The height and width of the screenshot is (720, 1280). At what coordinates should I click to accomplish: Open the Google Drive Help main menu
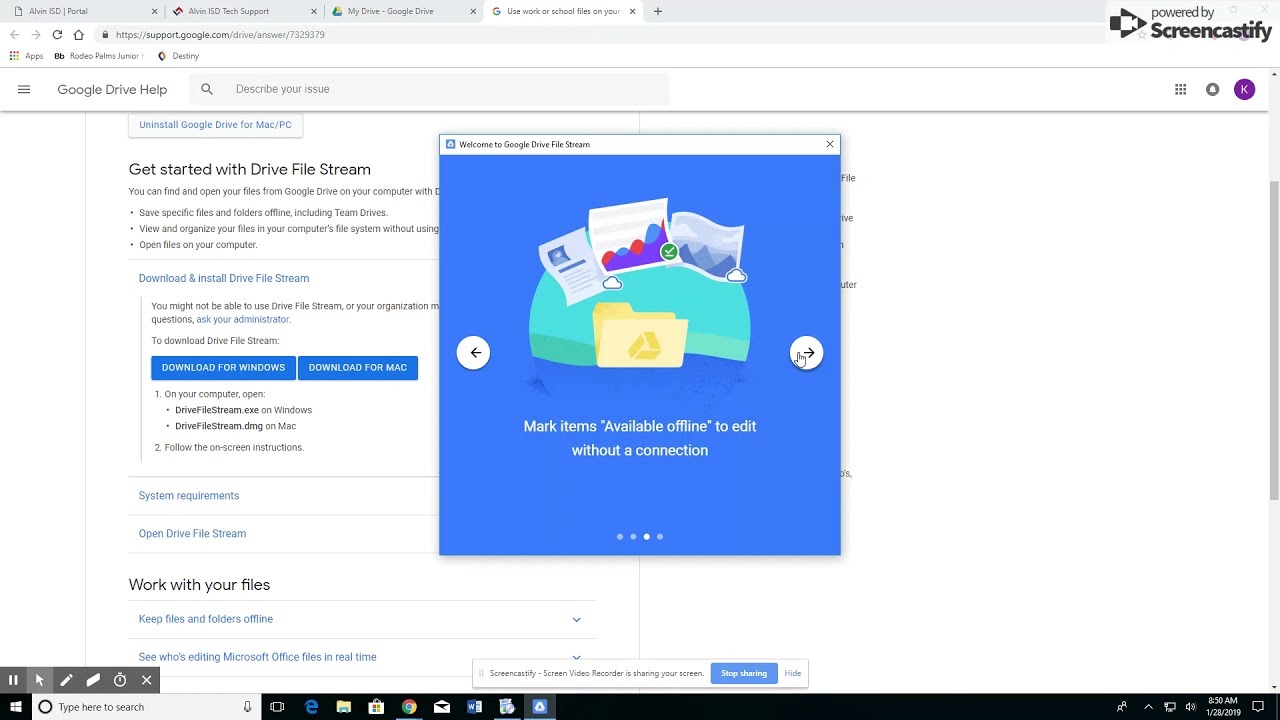[24, 89]
